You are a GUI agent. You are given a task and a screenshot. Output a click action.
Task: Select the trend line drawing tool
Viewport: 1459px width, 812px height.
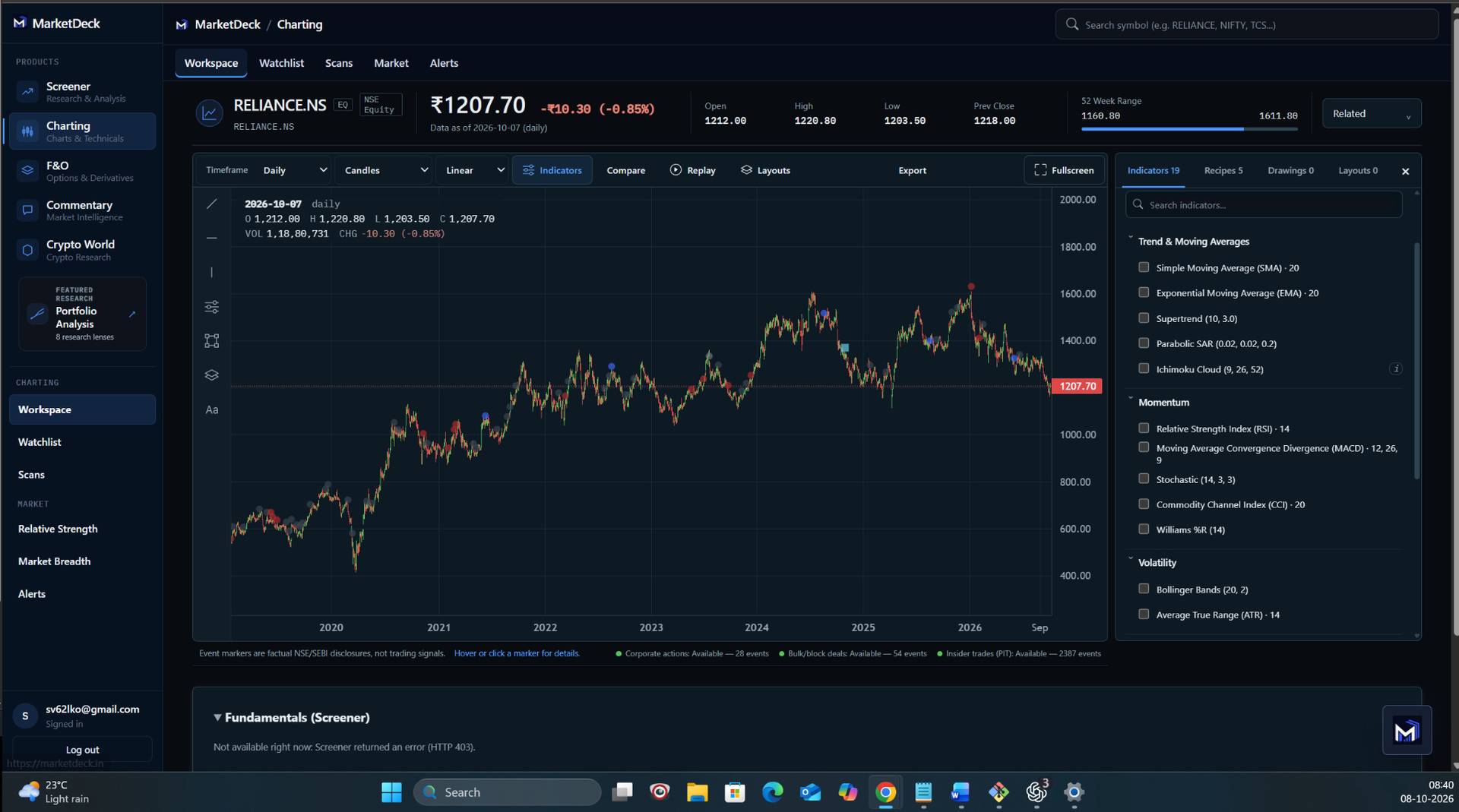point(212,204)
